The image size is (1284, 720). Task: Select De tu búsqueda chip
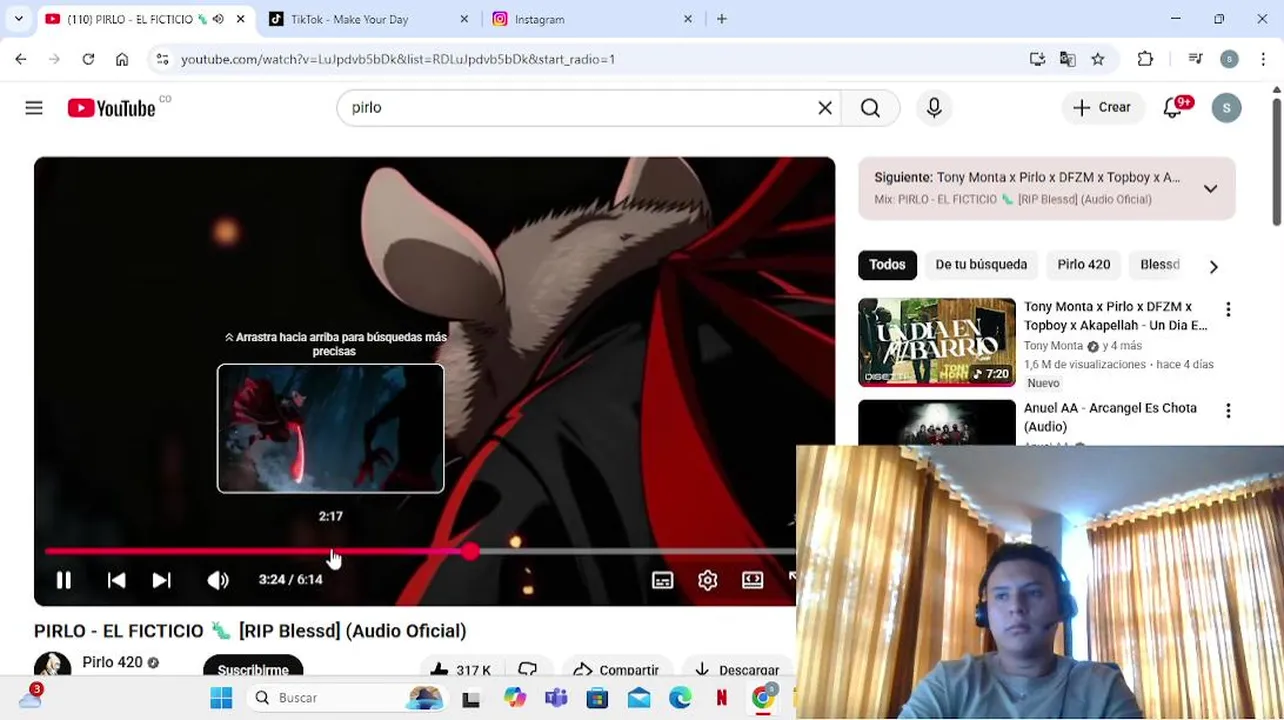tap(981, 265)
